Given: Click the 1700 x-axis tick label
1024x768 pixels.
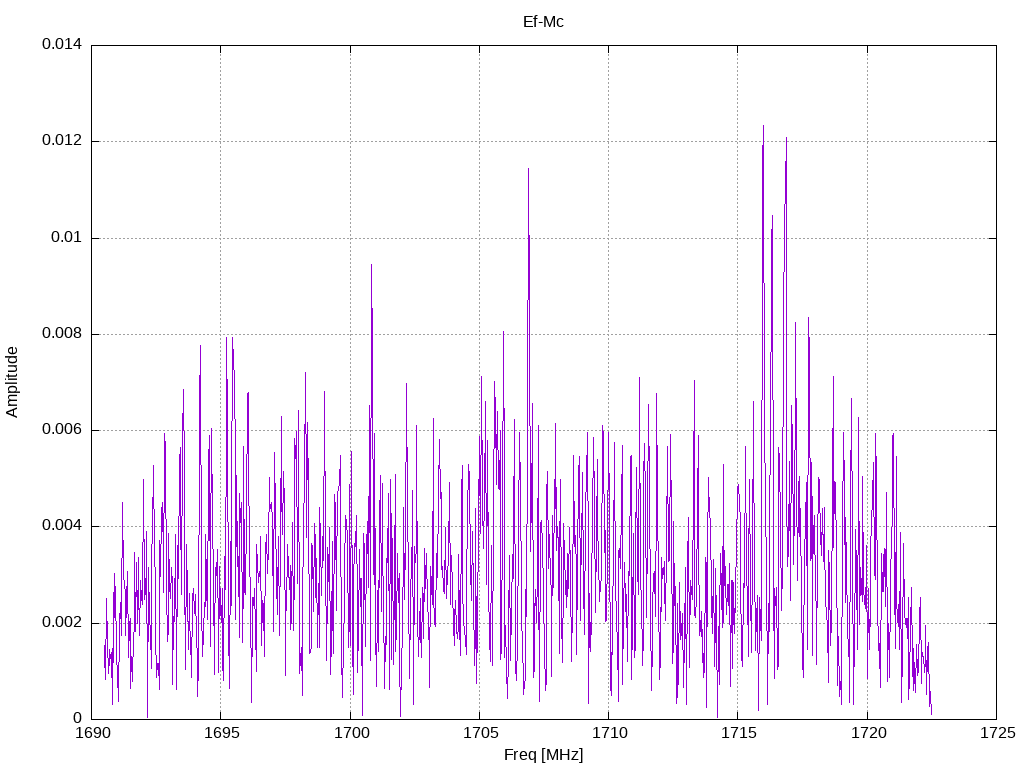Looking at the screenshot, I should 350,733.
